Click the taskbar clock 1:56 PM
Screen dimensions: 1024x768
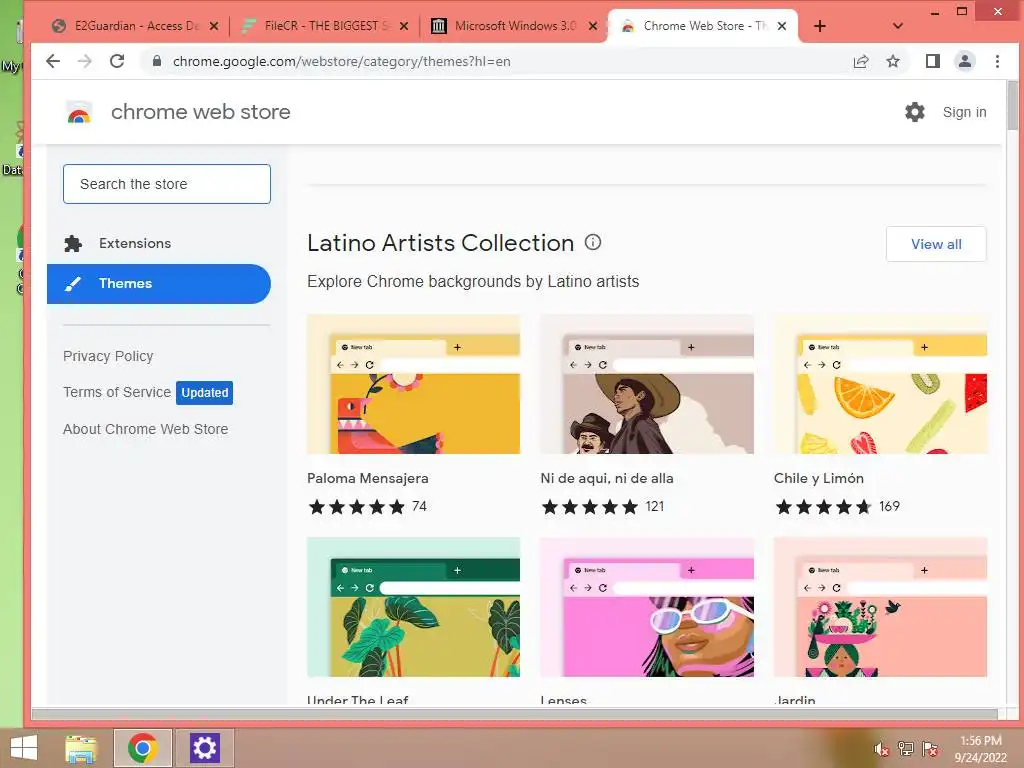coord(980,748)
